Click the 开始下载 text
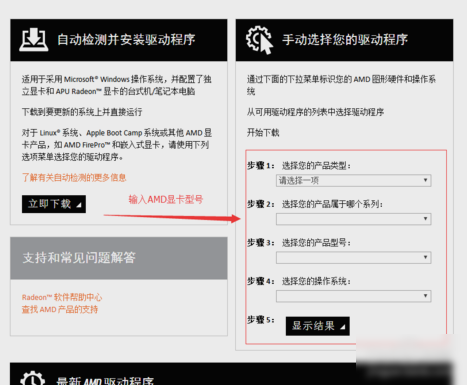Screen dimensions: 467x385 tap(263, 133)
